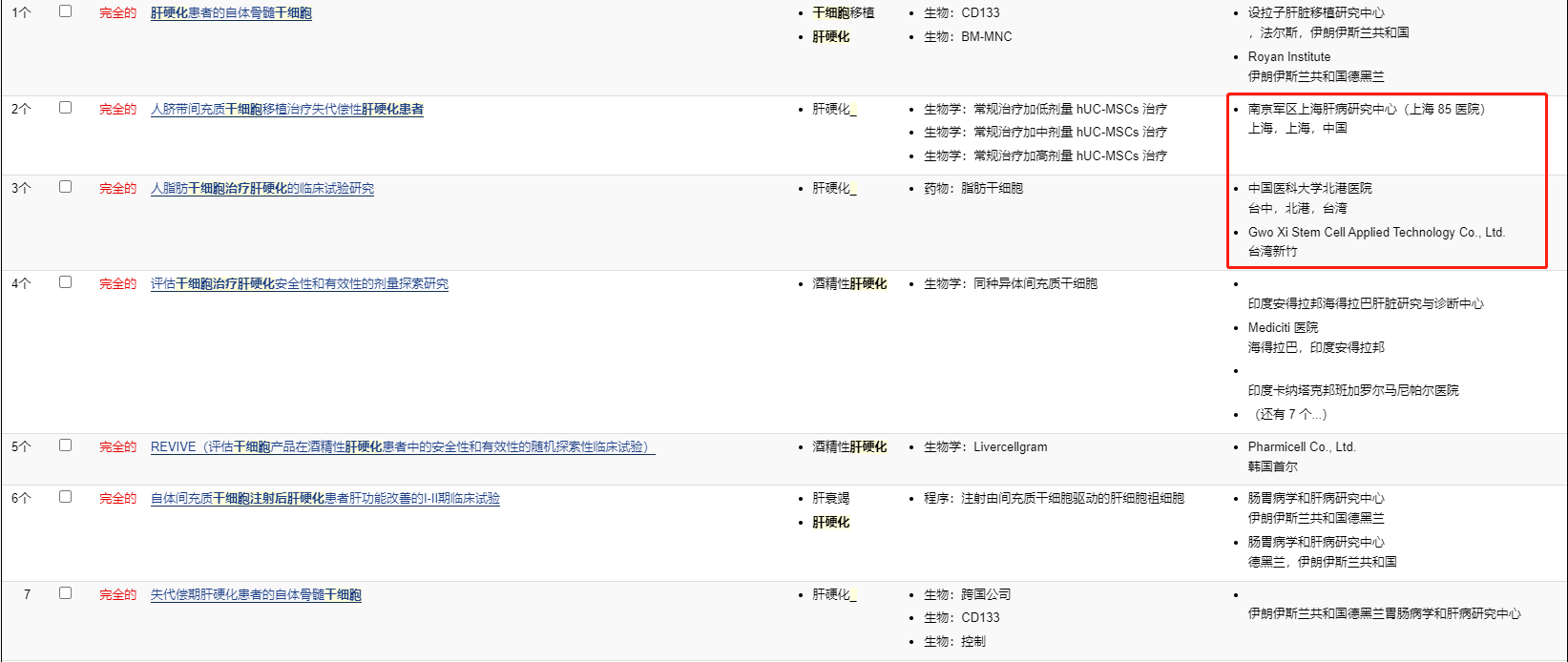Image resolution: width=1568 pixels, height=662 pixels.
Task: Mark the checkbox for row 7
Action: click(x=65, y=593)
